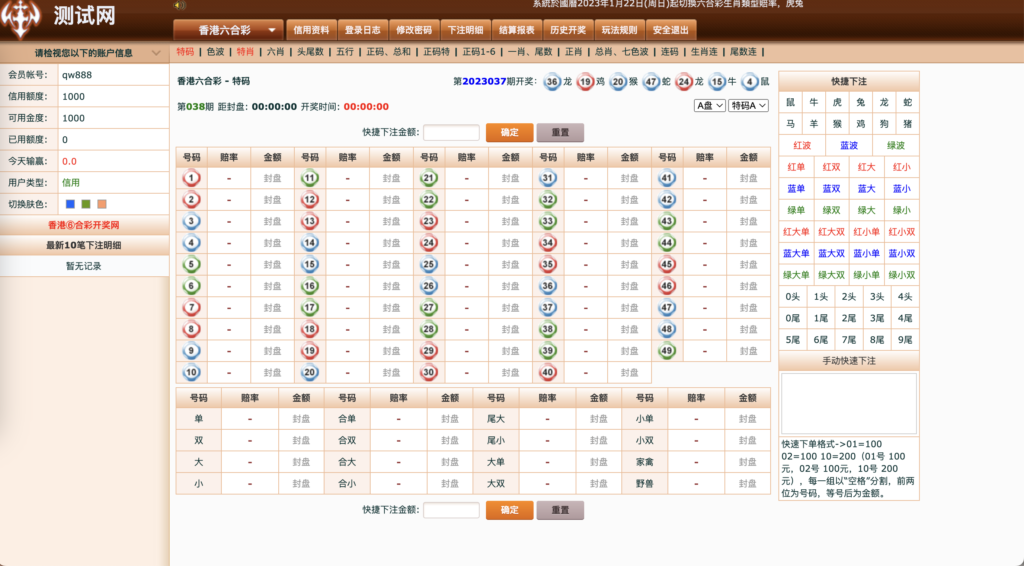Viewport: 1024px width, 566px height.
Task: Choose green ball number 33 in grid
Action: coord(548,221)
